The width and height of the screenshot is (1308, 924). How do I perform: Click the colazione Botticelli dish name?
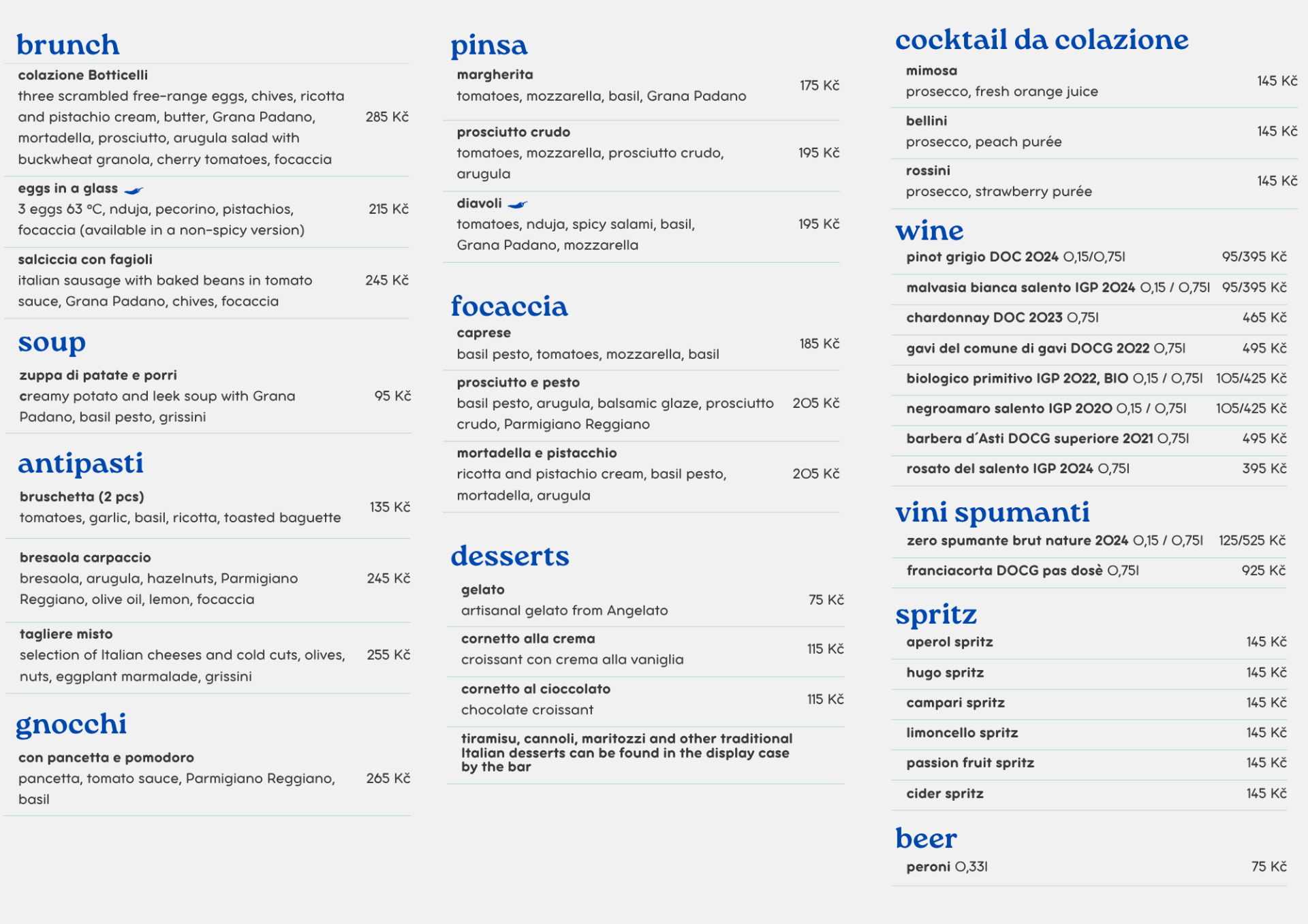[82, 75]
